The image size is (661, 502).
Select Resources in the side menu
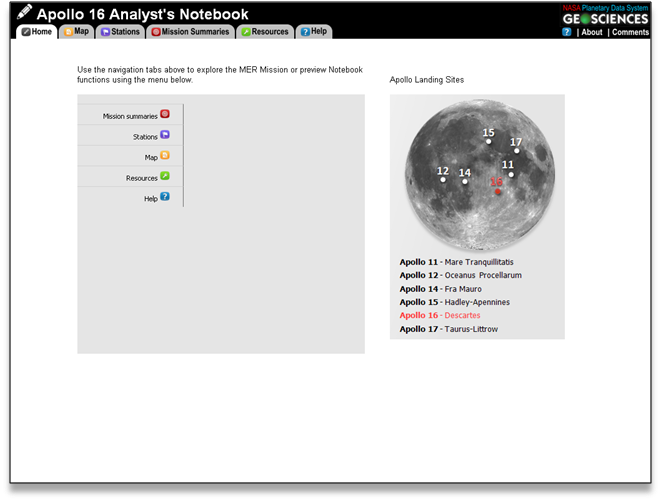click(x=142, y=178)
